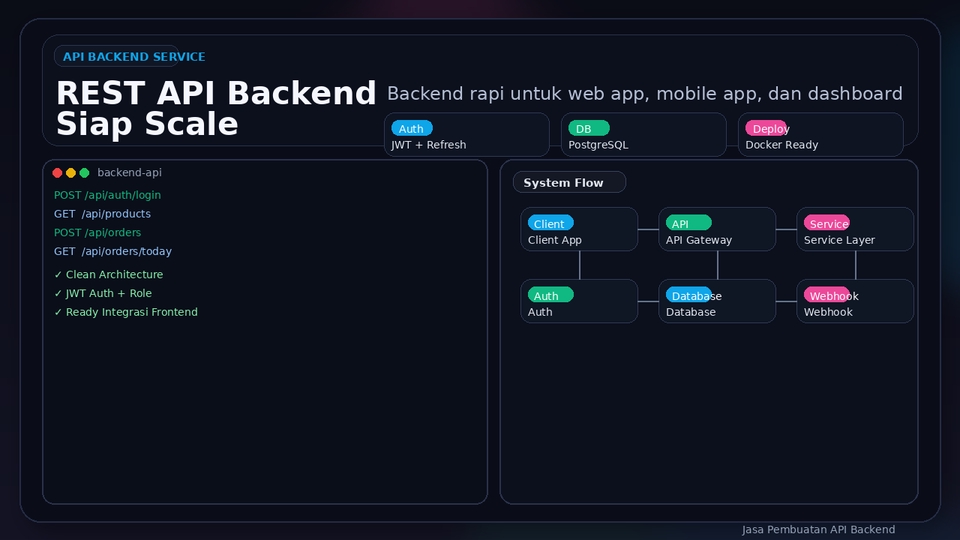960x540 pixels.
Task: Select the Docker Ready Deploy card
Action: point(820,135)
